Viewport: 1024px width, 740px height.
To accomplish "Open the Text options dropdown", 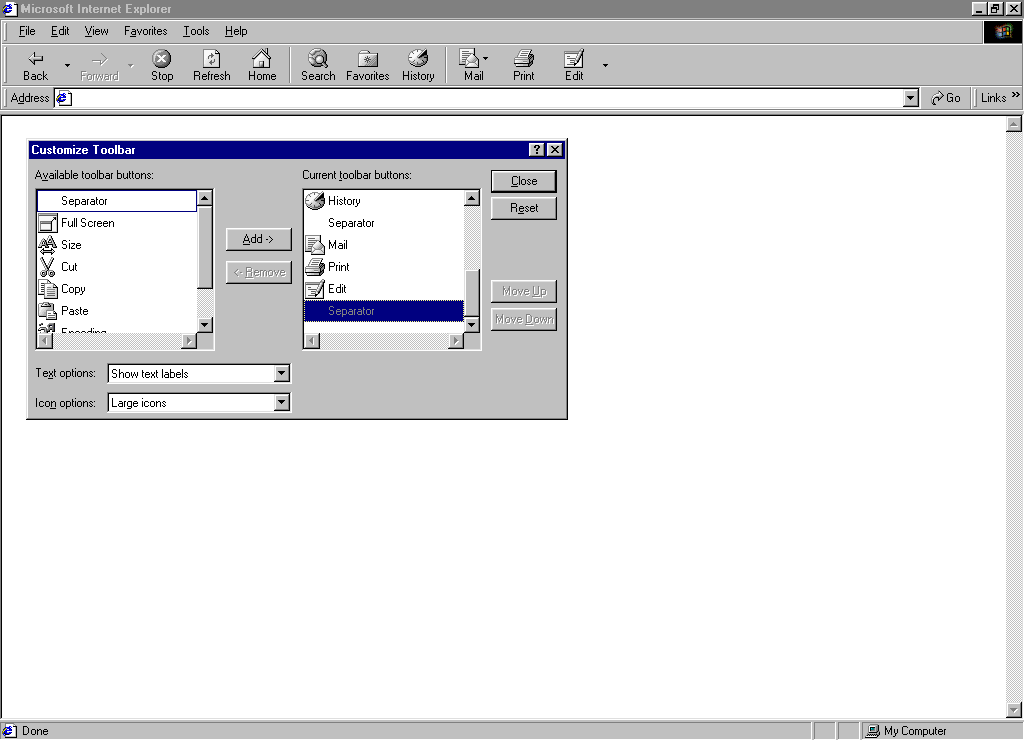I will tap(281, 374).
